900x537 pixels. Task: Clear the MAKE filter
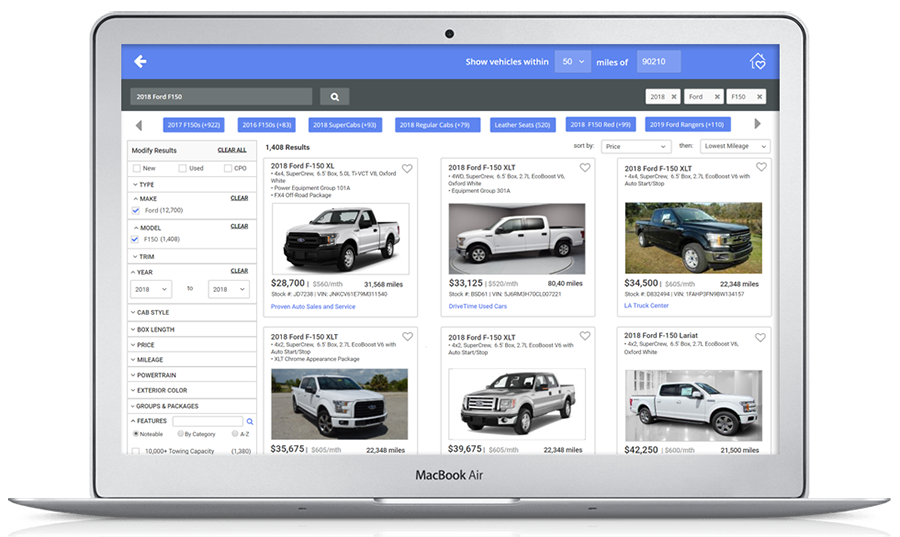pos(239,198)
